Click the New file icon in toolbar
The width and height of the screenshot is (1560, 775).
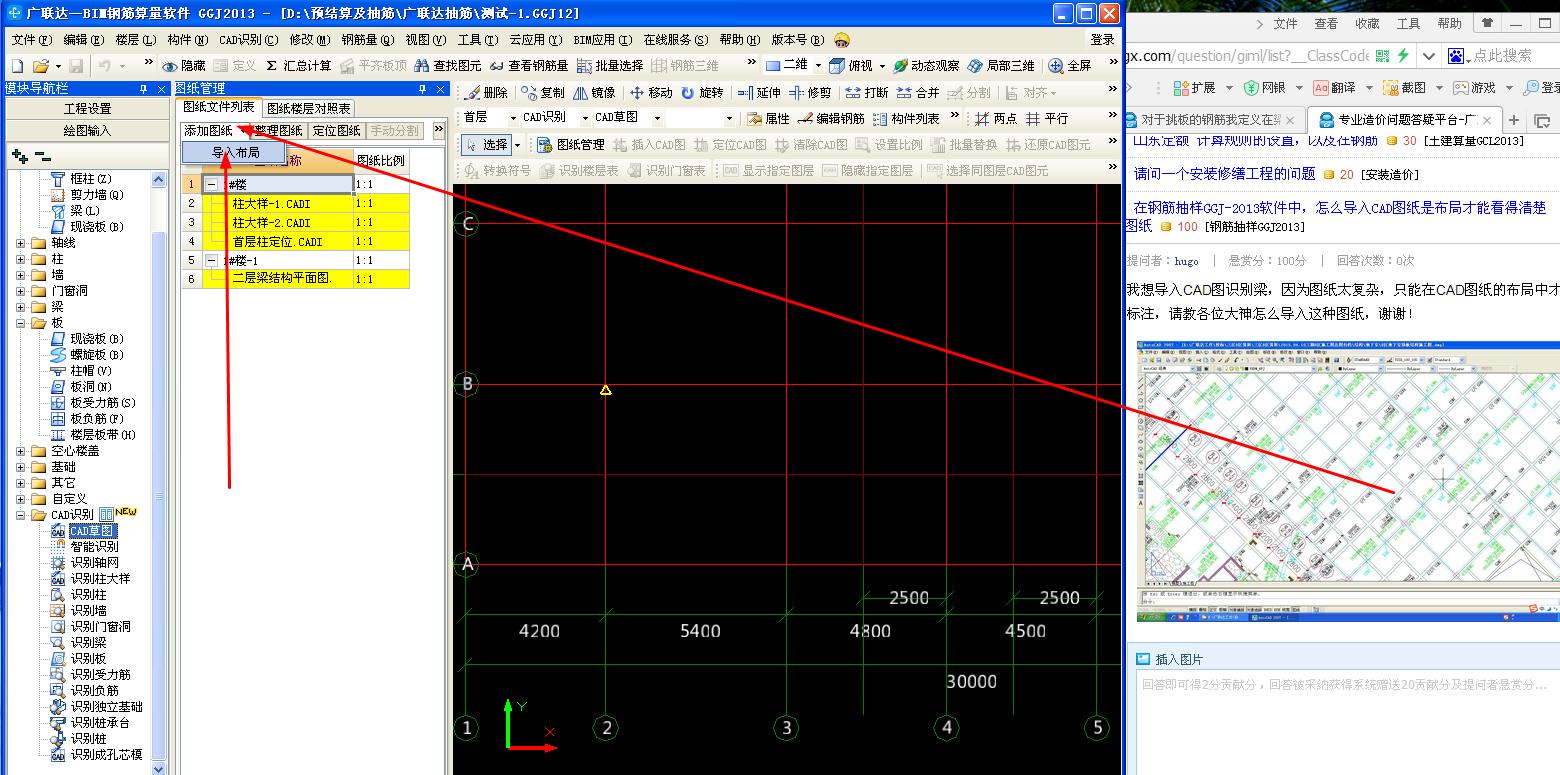pos(17,66)
